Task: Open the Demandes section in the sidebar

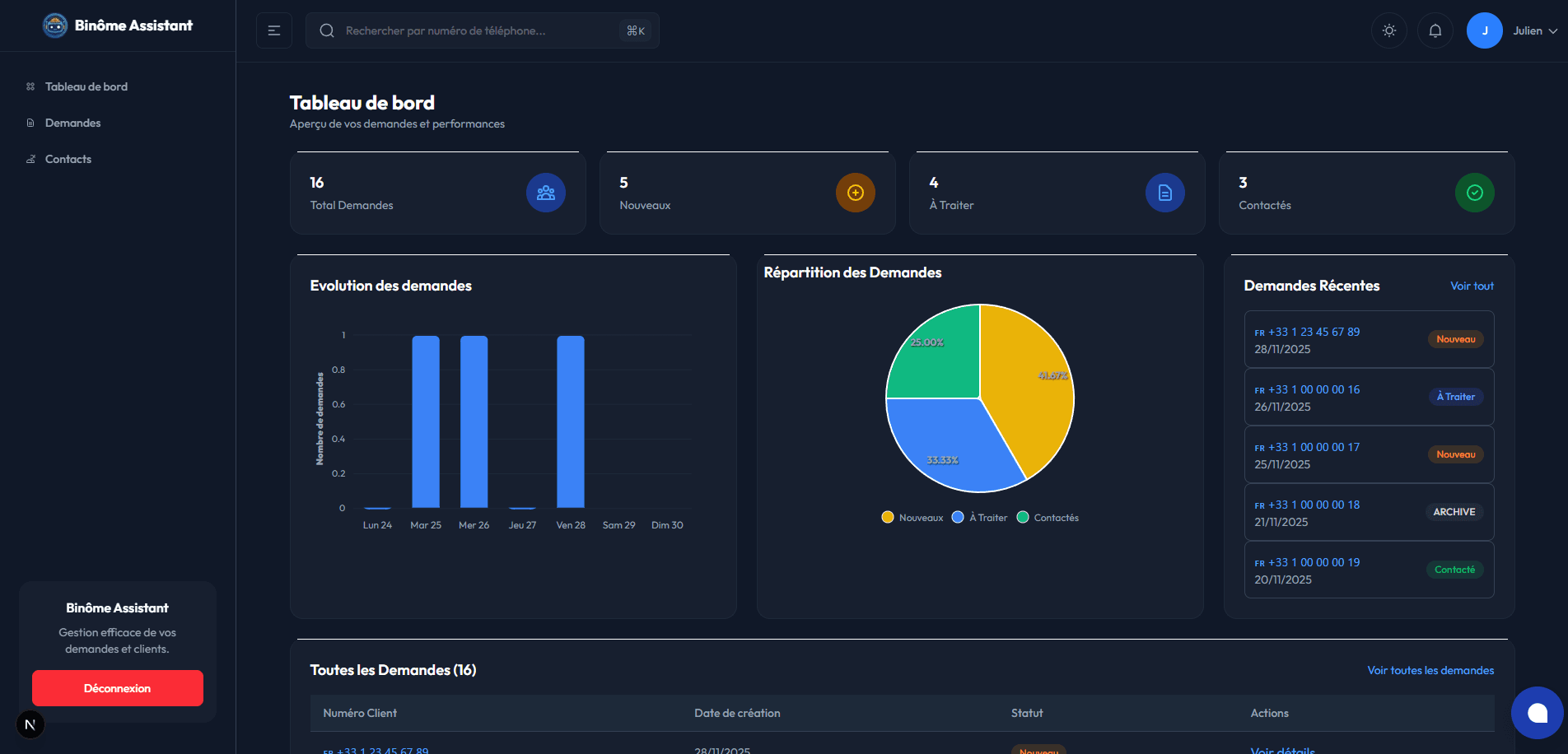Action: pyautogui.click(x=73, y=122)
